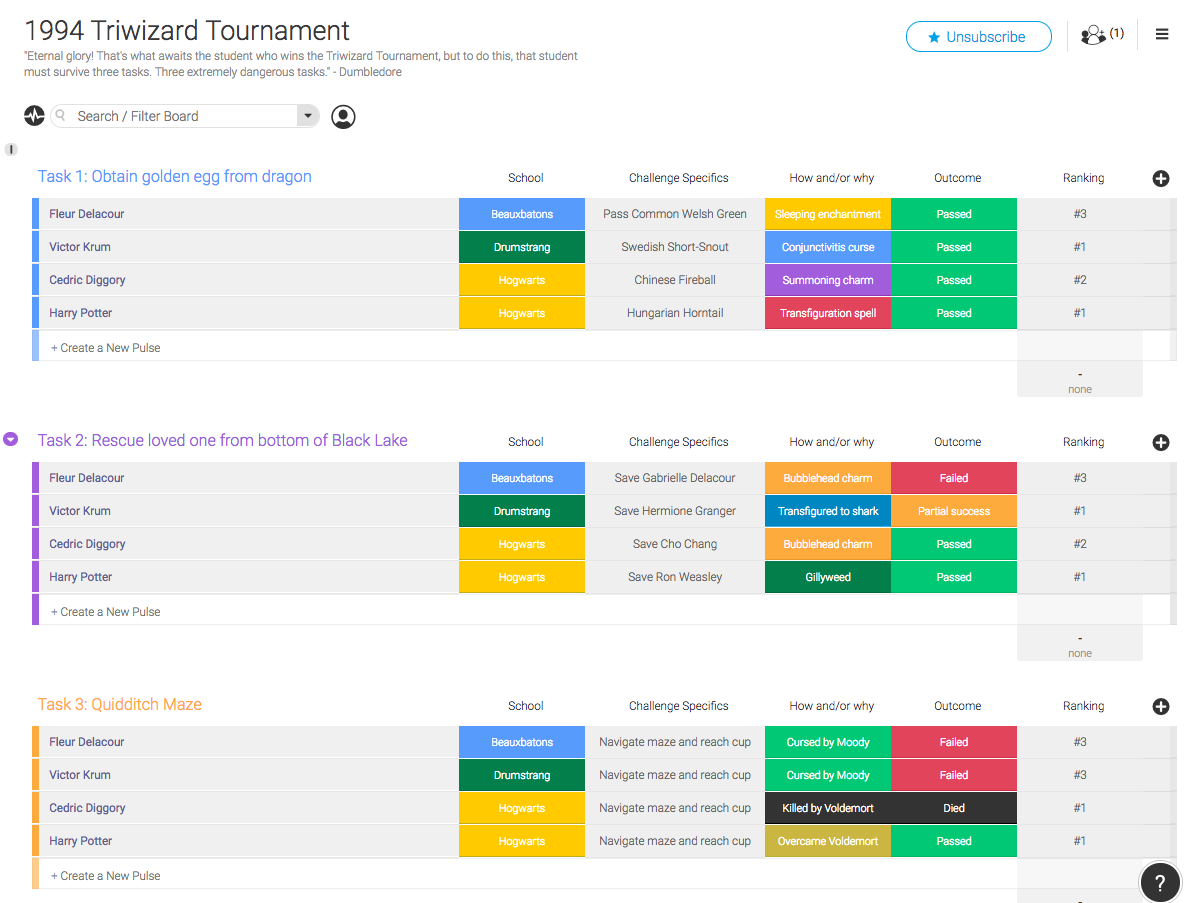Add a column to the Task 3 group
Image resolution: width=1191 pixels, height=903 pixels.
[x=1161, y=707]
